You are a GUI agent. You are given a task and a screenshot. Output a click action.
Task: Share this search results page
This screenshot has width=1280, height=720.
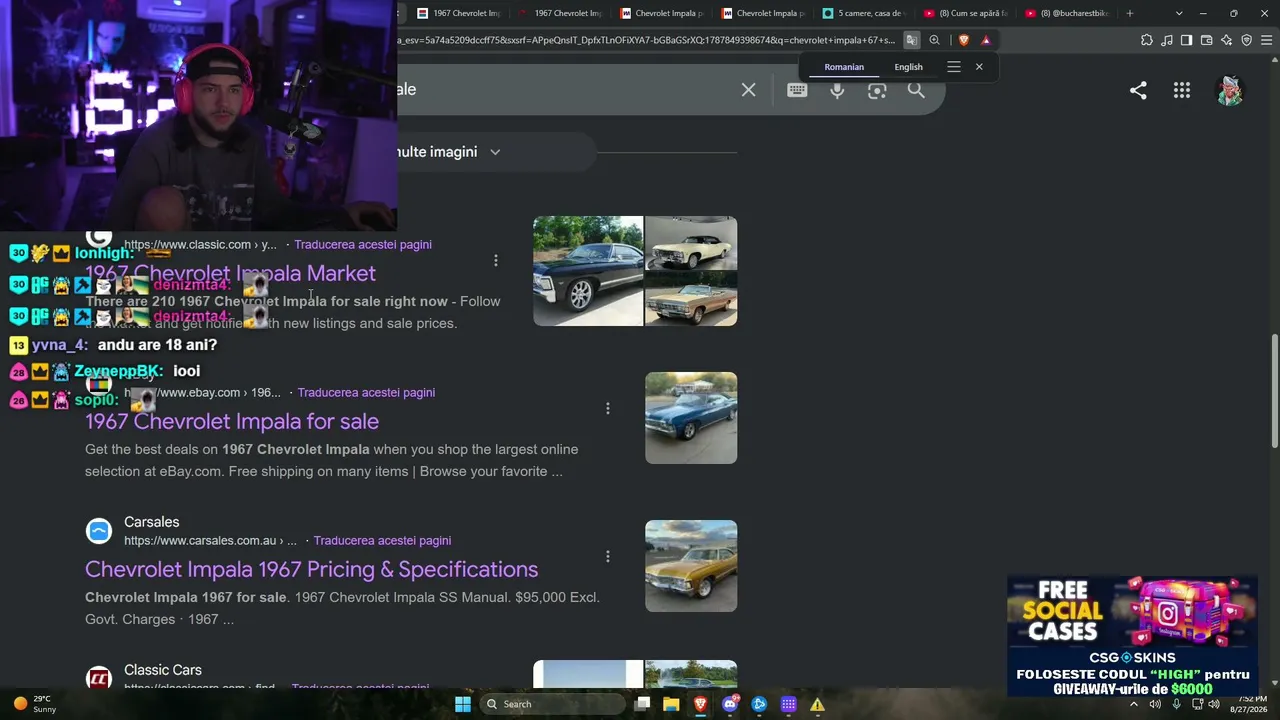(1138, 90)
